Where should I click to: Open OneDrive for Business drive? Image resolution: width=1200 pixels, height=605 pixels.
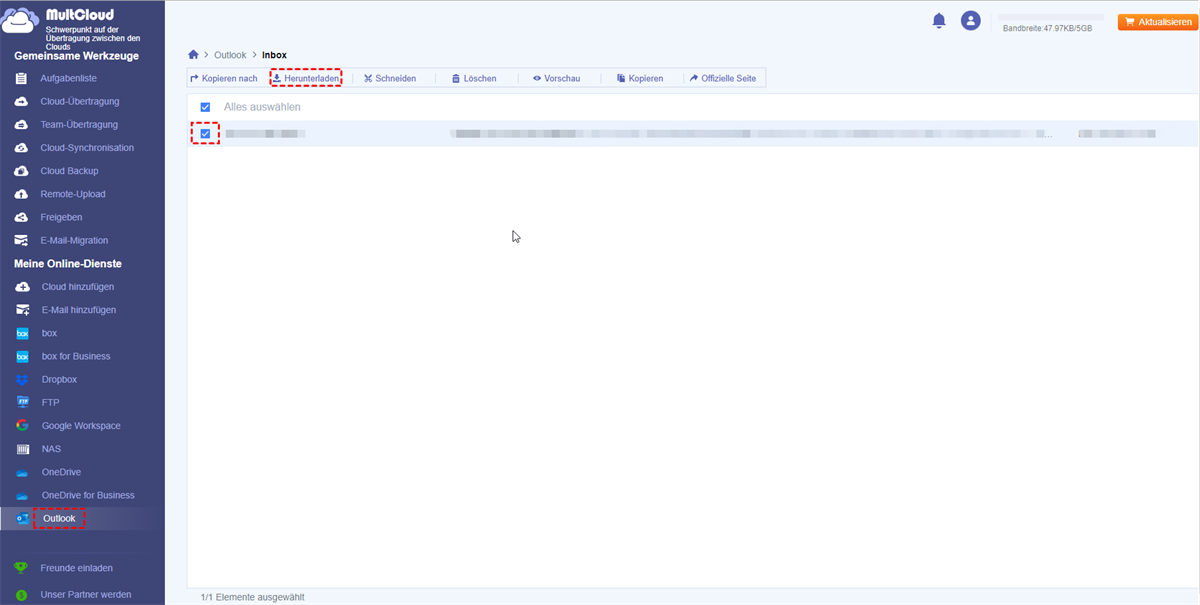coord(88,495)
